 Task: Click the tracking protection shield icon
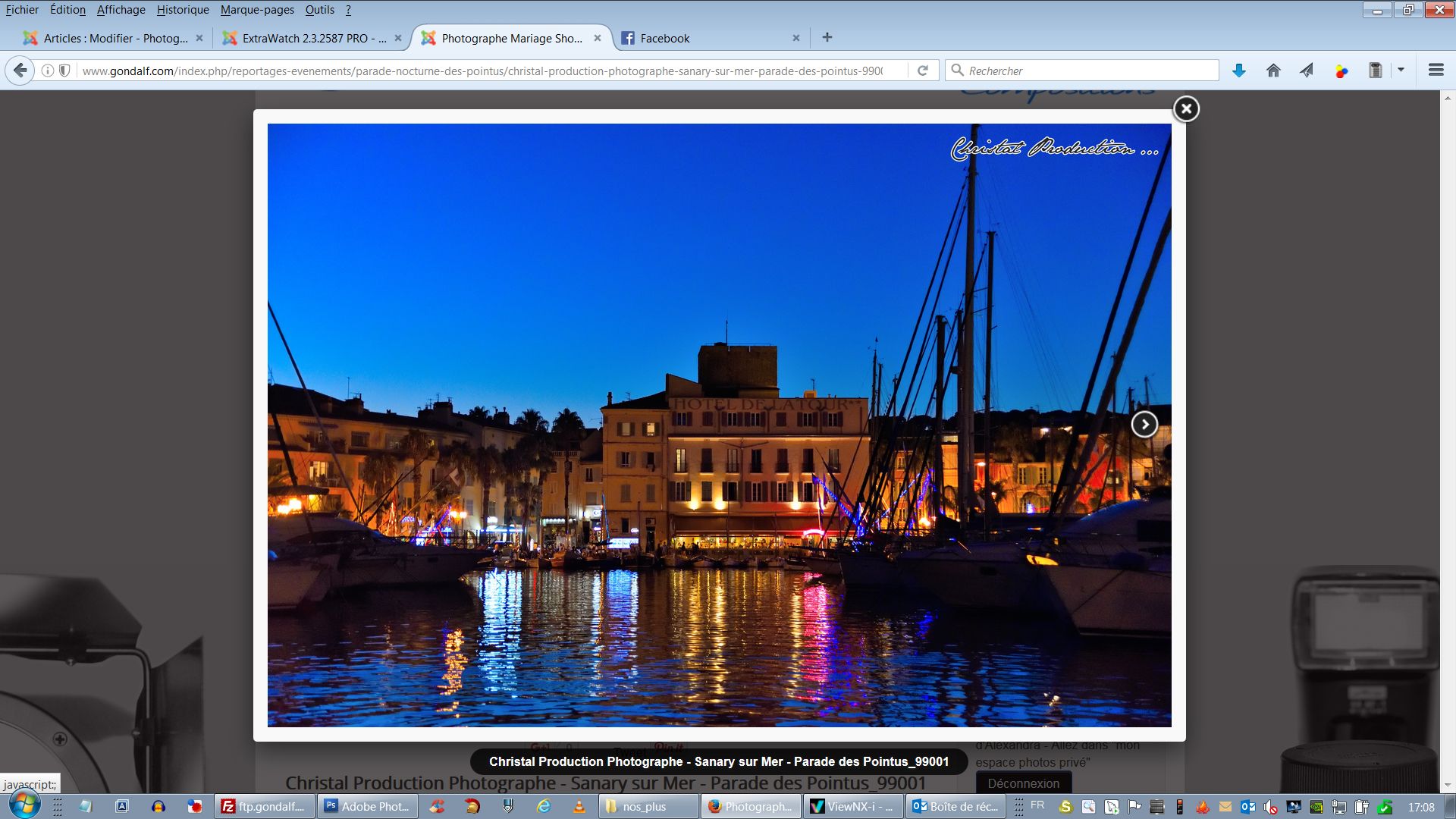click(64, 71)
